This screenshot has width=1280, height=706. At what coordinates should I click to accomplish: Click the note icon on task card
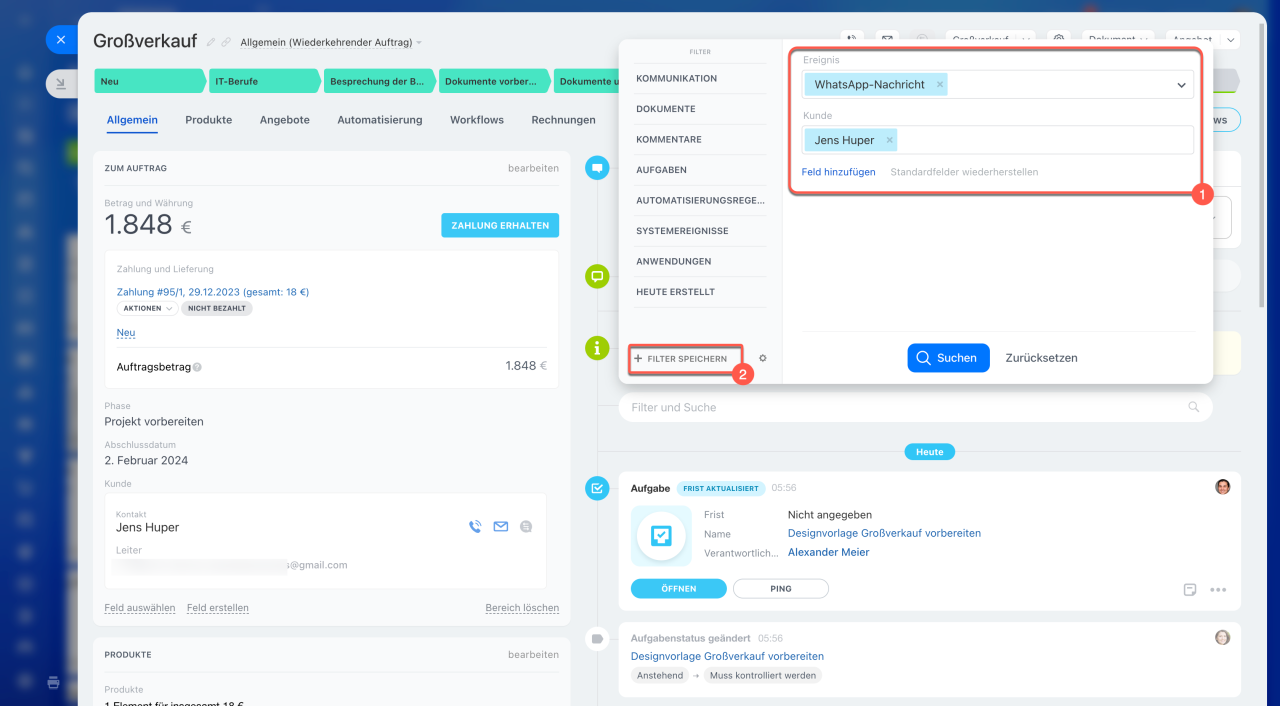click(x=1190, y=590)
